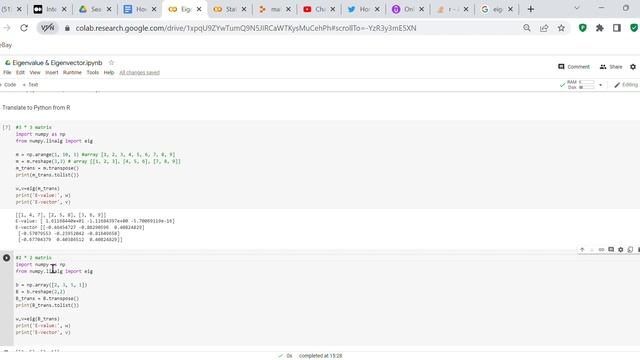The width and height of the screenshot is (640, 360).
Task: Copy link to cell icon
Action: point(601,250)
